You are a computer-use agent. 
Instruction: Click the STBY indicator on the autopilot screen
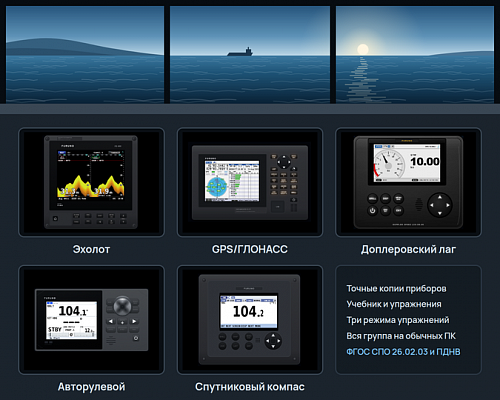(x=55, y=329)
